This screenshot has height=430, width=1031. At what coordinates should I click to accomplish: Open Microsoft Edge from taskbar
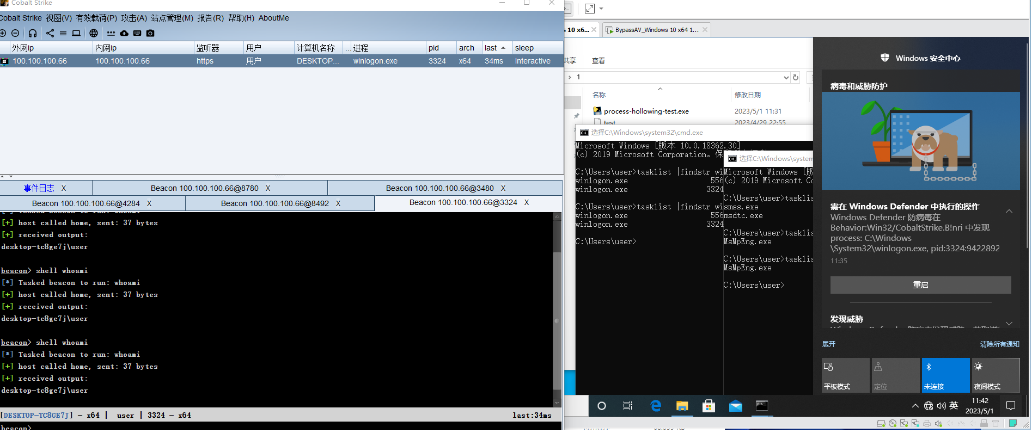click(656, 406)
